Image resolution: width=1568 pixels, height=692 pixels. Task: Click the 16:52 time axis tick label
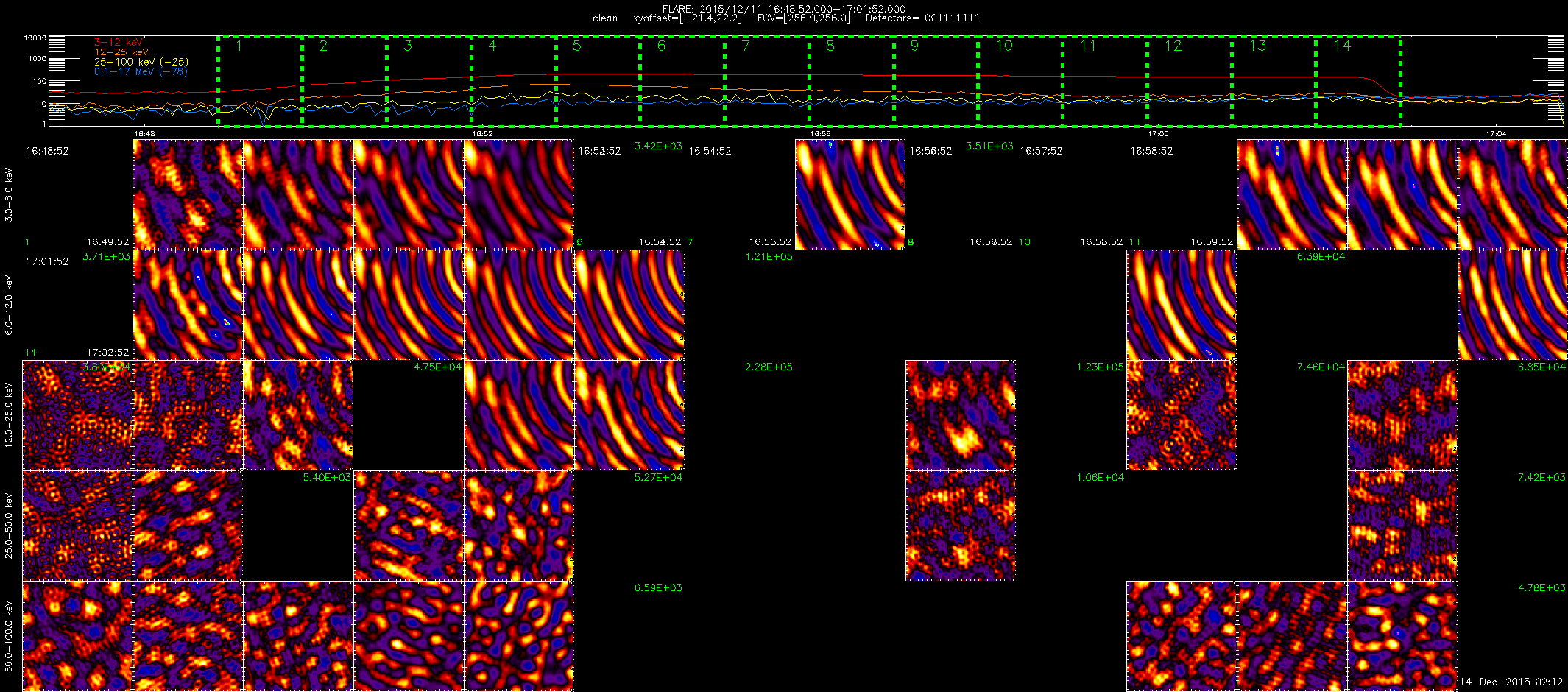[482, 134]
